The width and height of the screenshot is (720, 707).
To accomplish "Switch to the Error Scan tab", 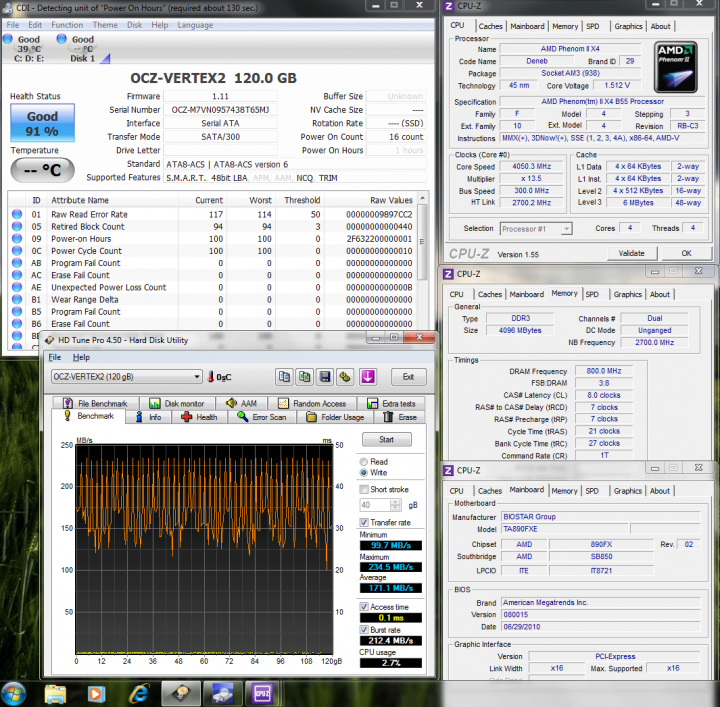I will pos(263,417).
